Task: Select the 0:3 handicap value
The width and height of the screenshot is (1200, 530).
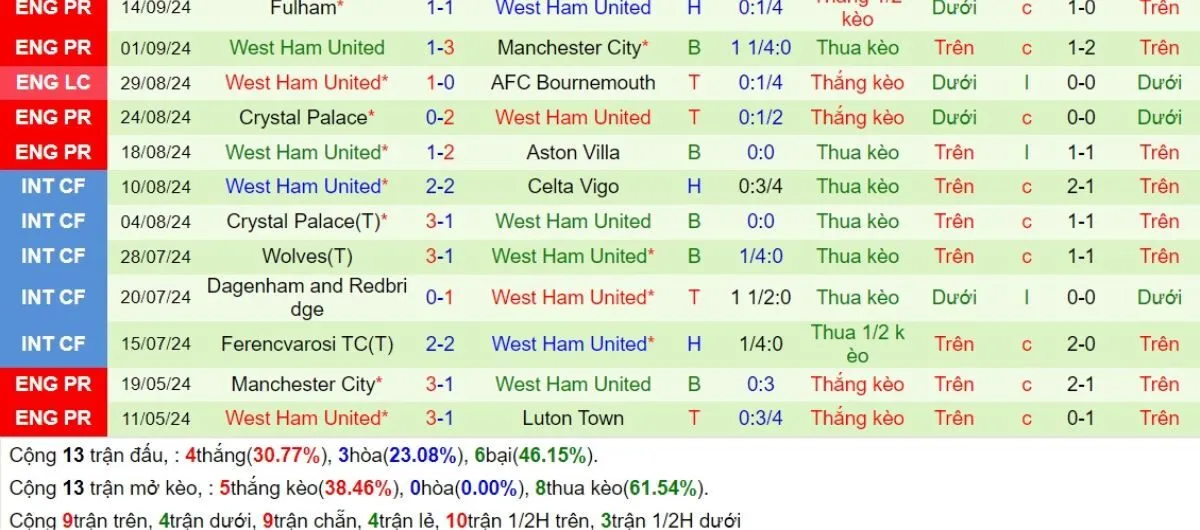Action: click(x=759, y=384)
